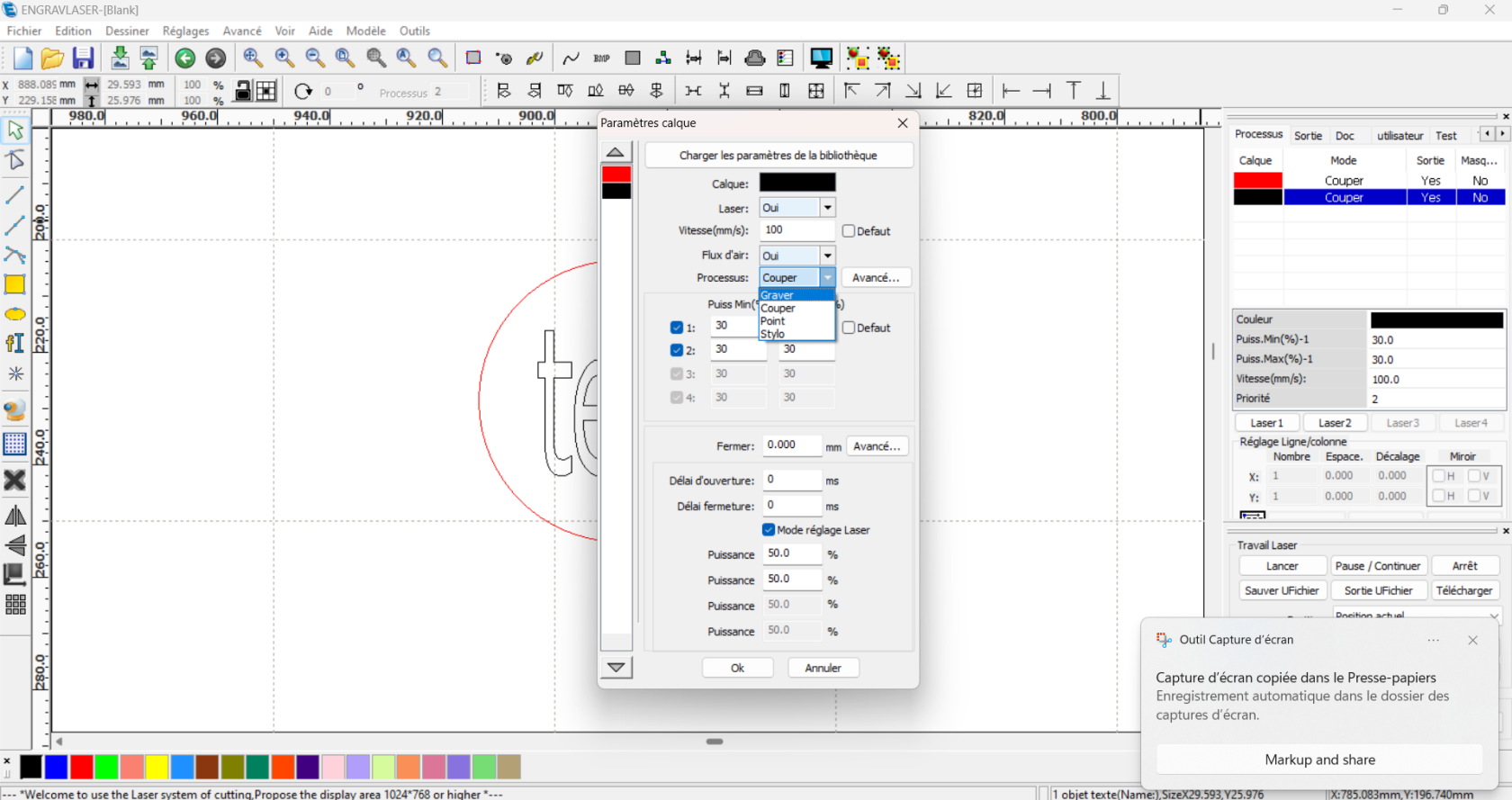Click the align top edges icon
The image size is (1512, 800).
click(565, 91)
